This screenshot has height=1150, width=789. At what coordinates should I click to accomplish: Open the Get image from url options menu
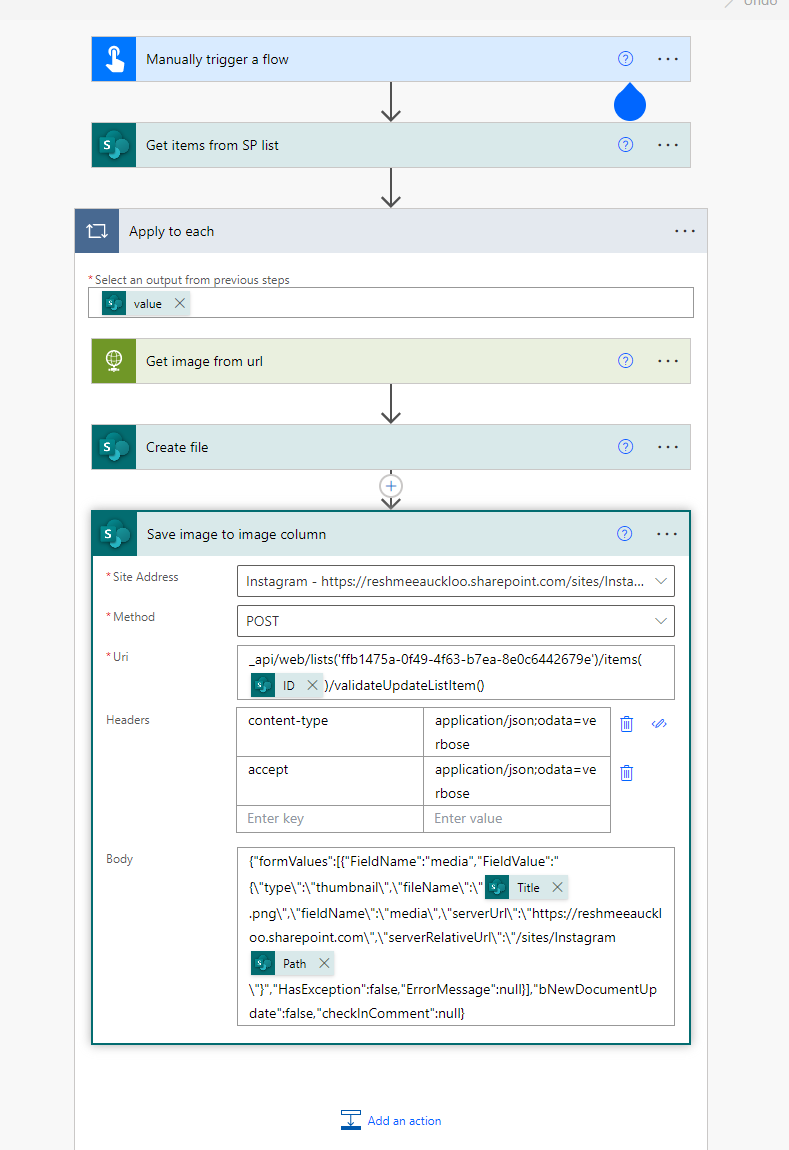[667, 361]
